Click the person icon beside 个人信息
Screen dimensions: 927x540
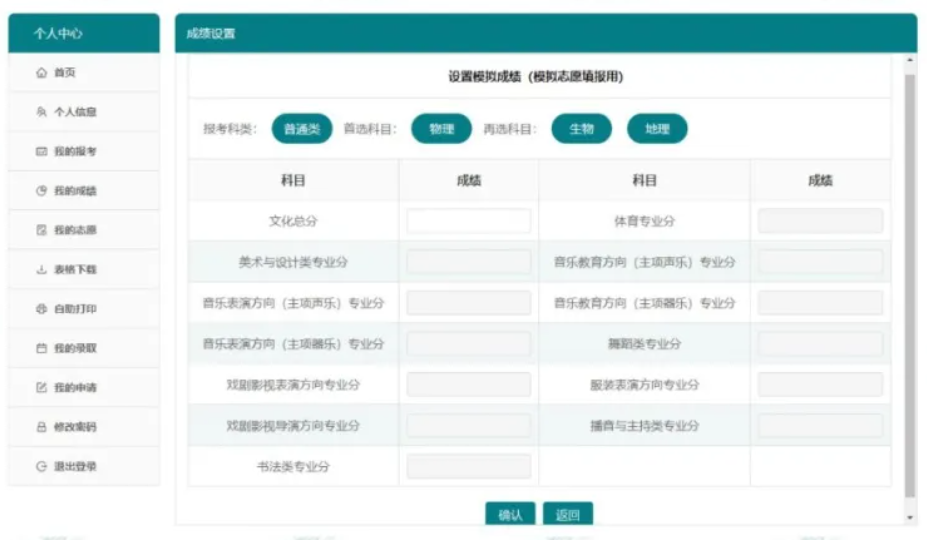(x=41, y=112)
